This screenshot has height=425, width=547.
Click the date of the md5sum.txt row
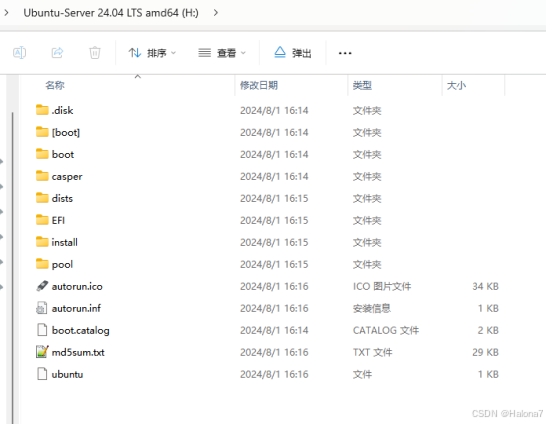274,352
